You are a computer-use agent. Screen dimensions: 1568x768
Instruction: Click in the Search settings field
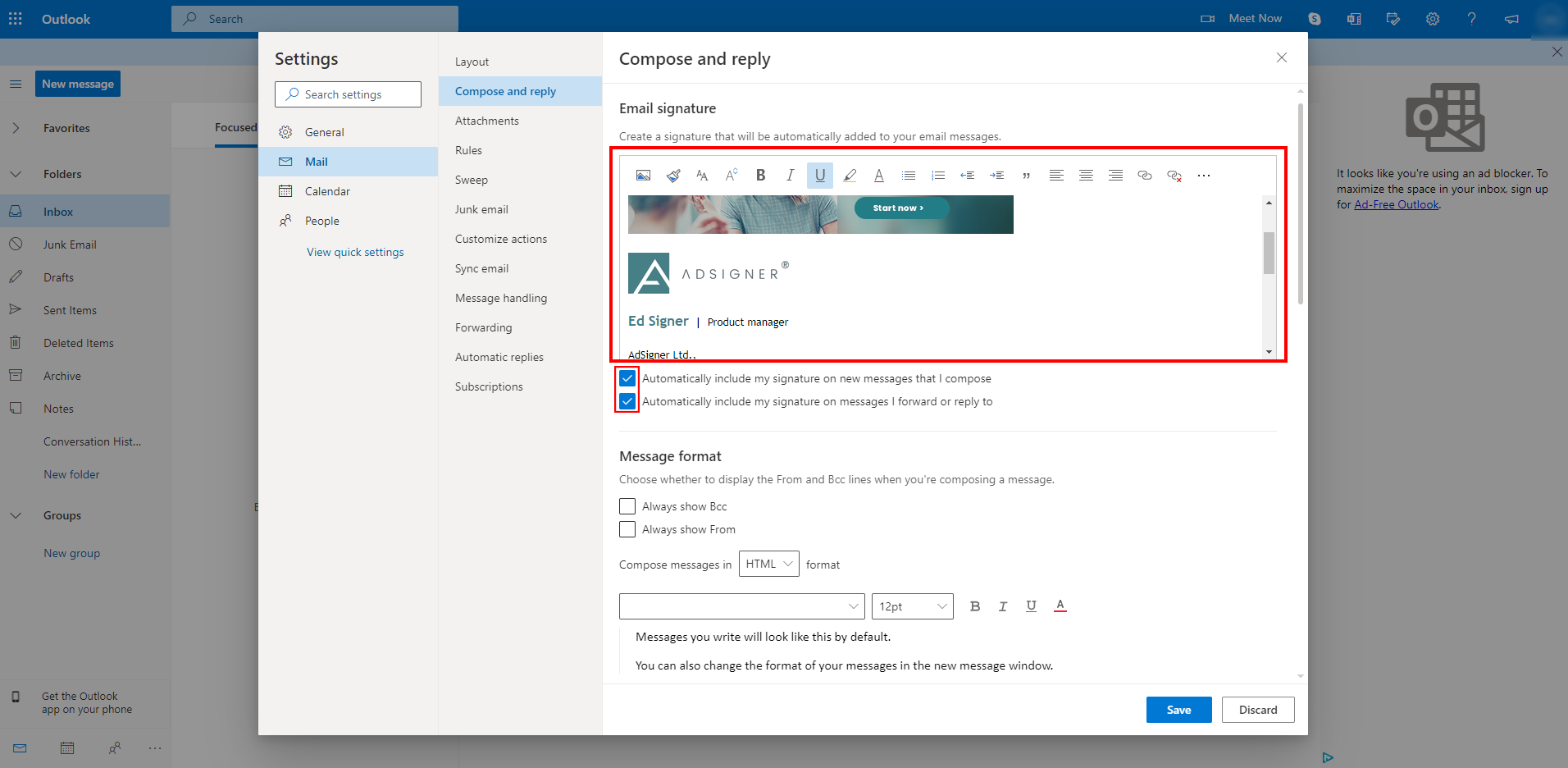(348, 94)
